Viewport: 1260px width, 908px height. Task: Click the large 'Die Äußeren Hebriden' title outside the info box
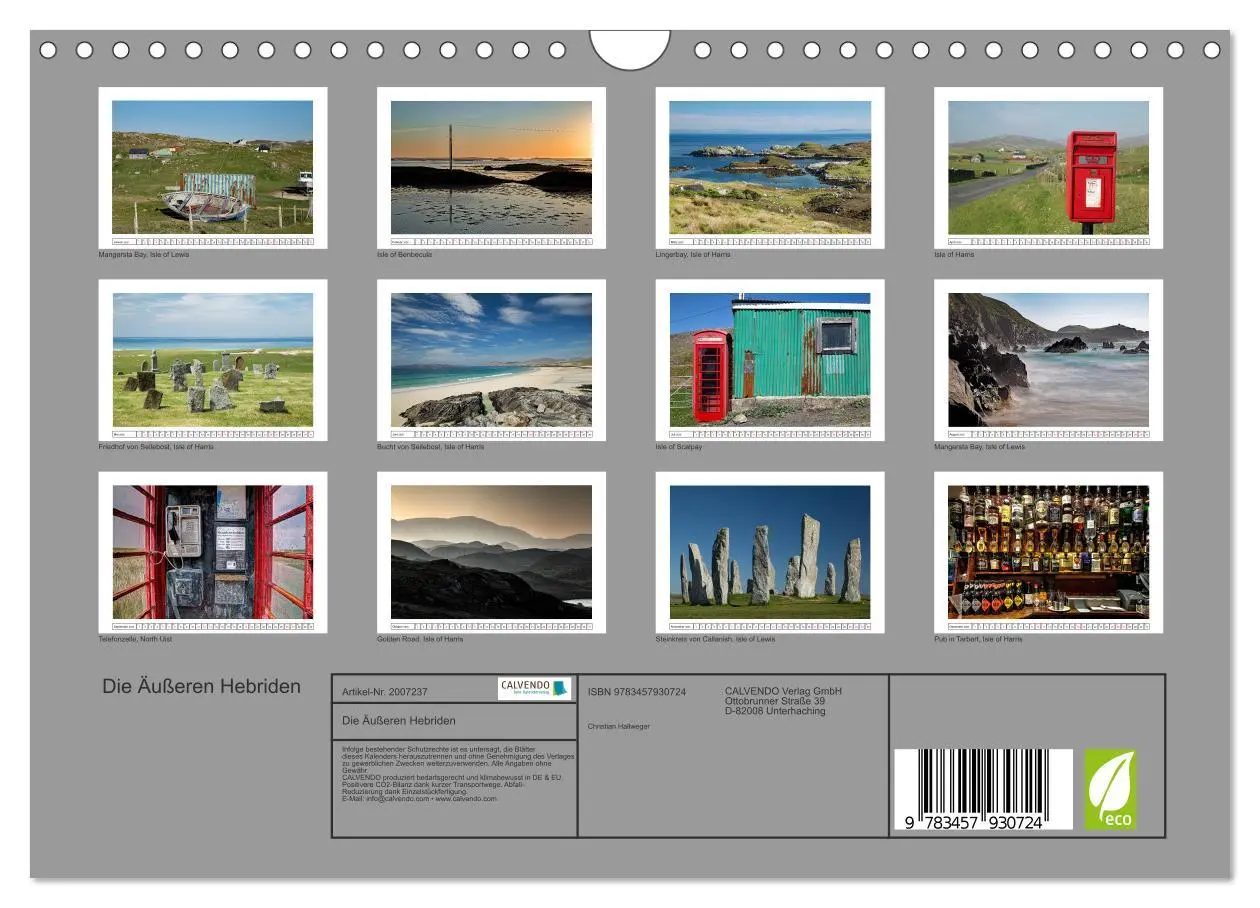[201, 687]
